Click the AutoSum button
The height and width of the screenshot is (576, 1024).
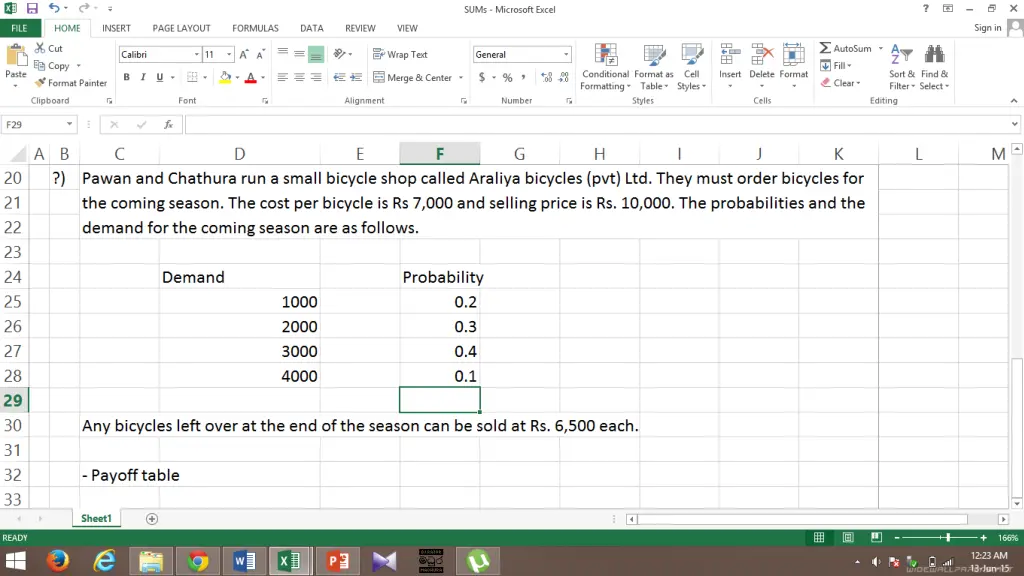click(x=846, y=48)
